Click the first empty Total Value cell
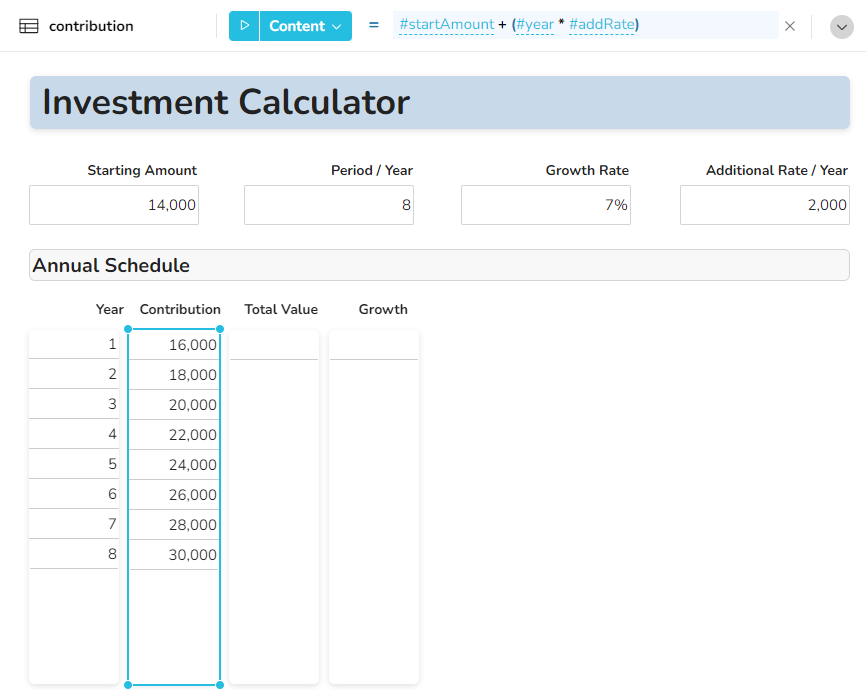Screen dimensions: 866x690 click(274, 345)
